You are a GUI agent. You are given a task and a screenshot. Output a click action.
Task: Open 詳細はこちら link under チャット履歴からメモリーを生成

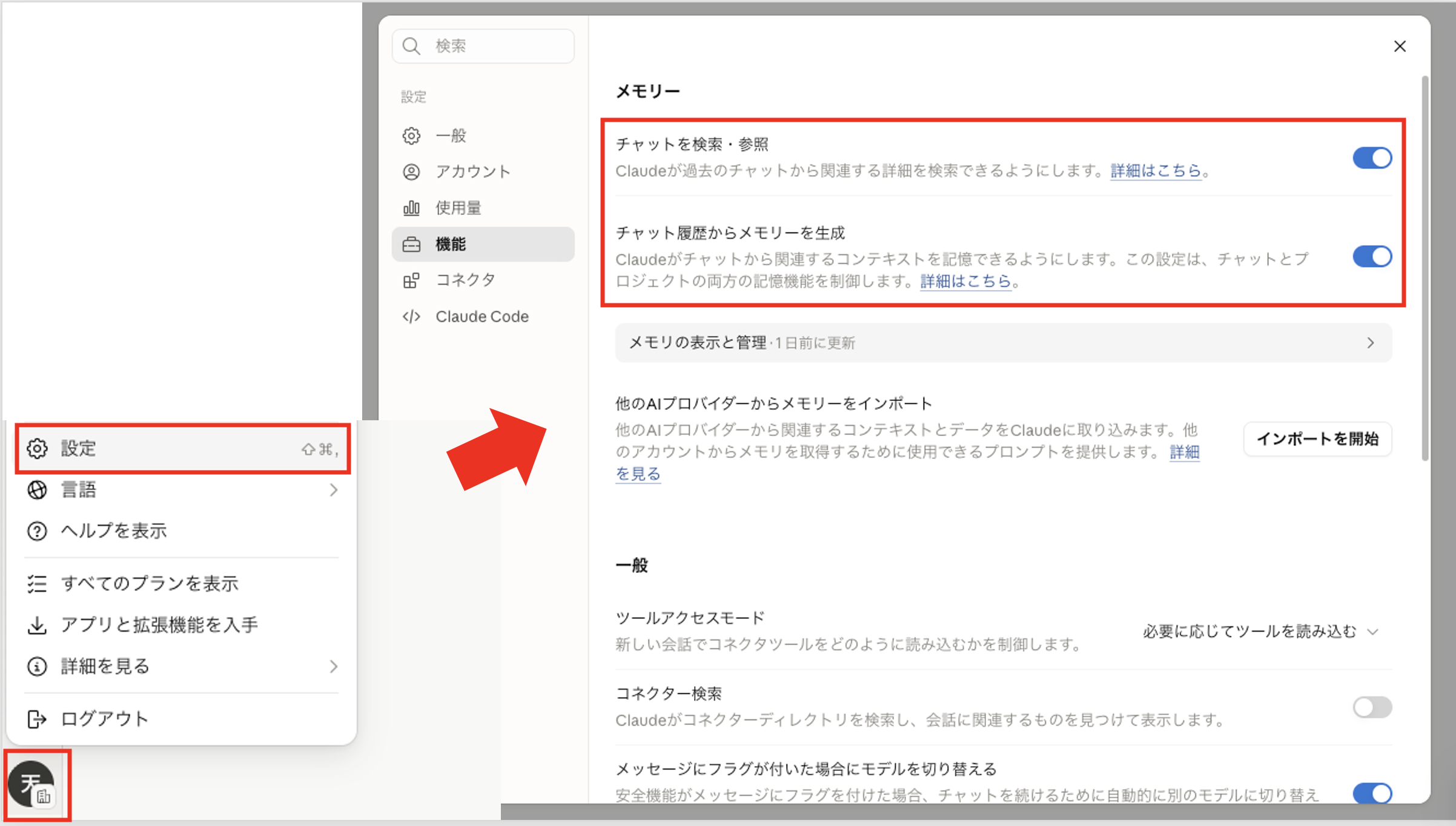[x=966, y=281]
